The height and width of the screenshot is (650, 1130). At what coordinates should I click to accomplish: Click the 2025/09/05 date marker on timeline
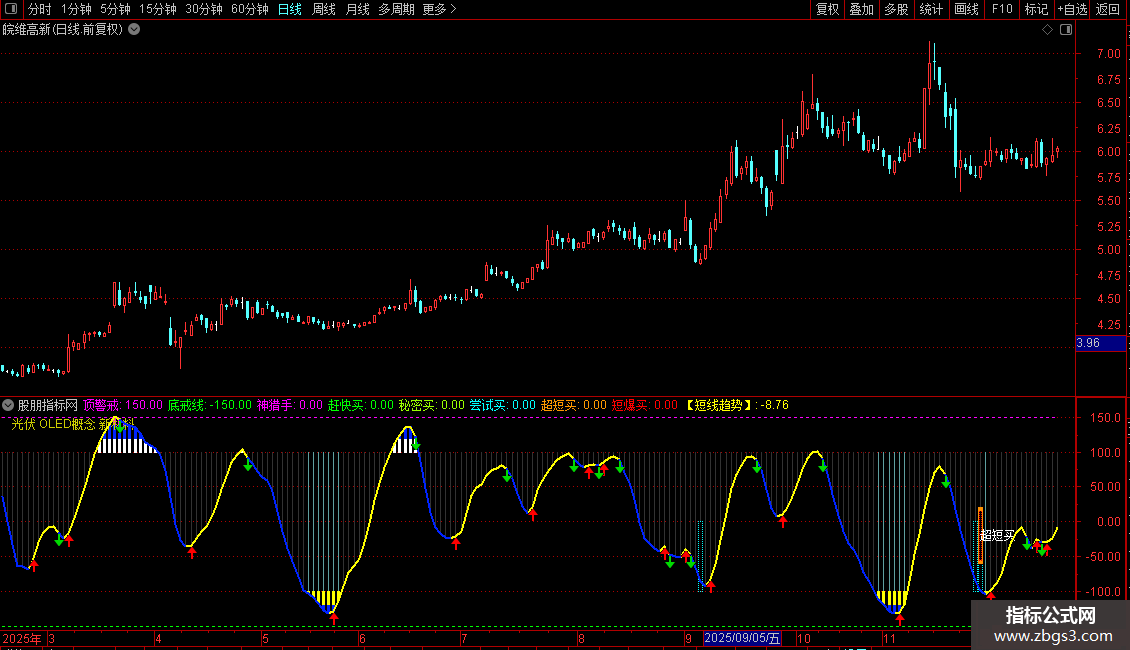coord(742,638)
